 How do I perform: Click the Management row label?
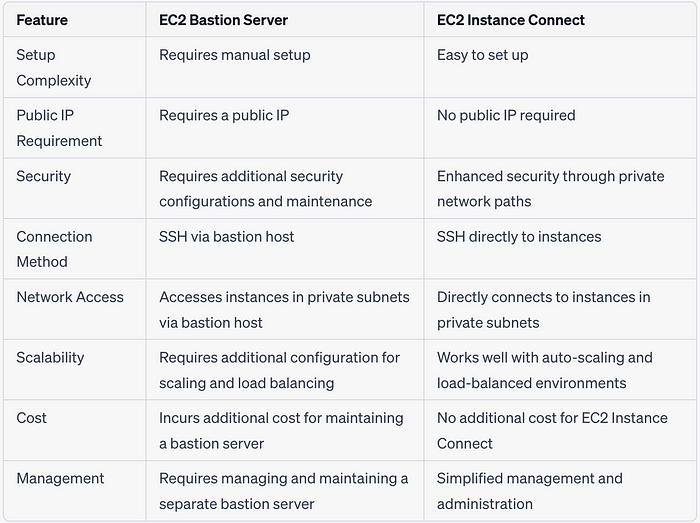(x=60, y=479)
